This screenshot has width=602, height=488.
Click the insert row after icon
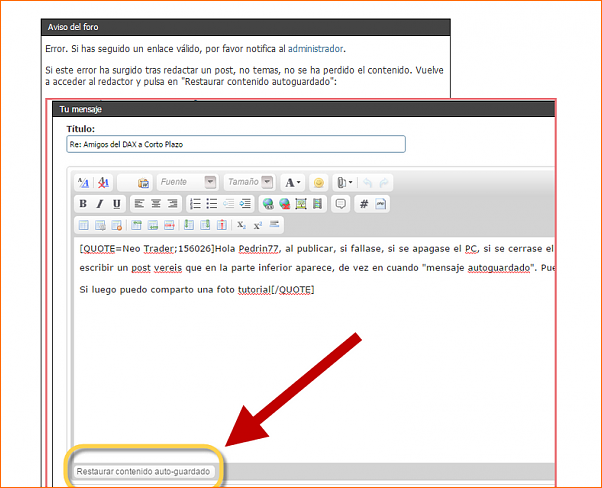click(x=153, y=225)
